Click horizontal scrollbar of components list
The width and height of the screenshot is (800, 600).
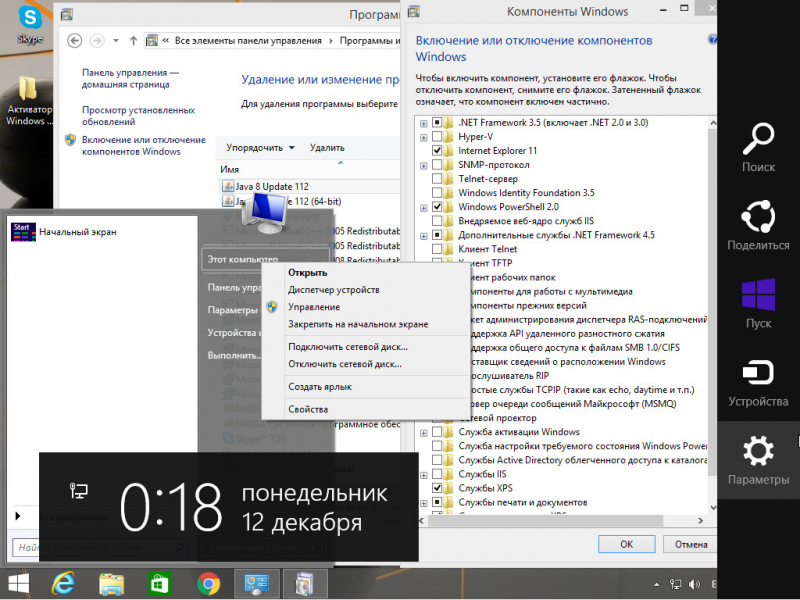click(545, 520)
